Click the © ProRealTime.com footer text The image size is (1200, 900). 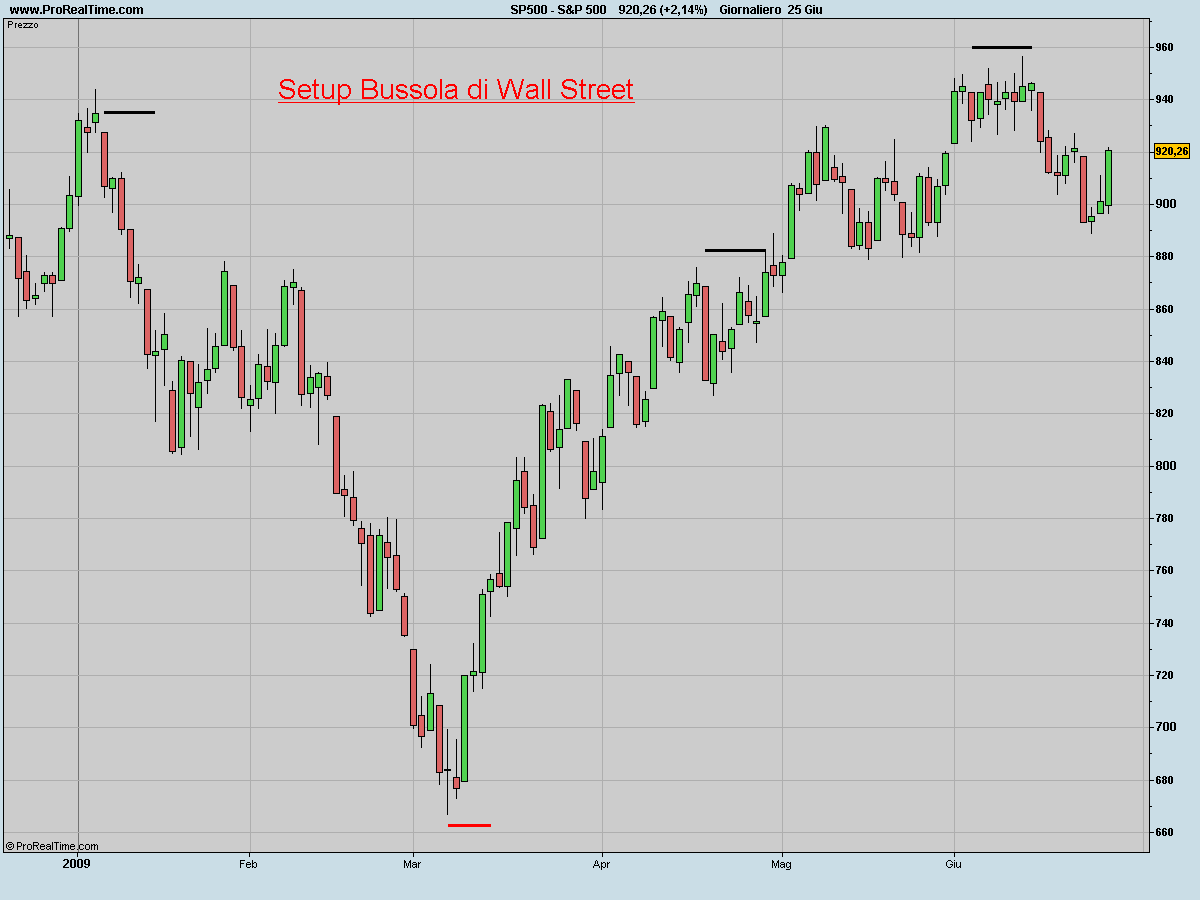pos(51,846)
